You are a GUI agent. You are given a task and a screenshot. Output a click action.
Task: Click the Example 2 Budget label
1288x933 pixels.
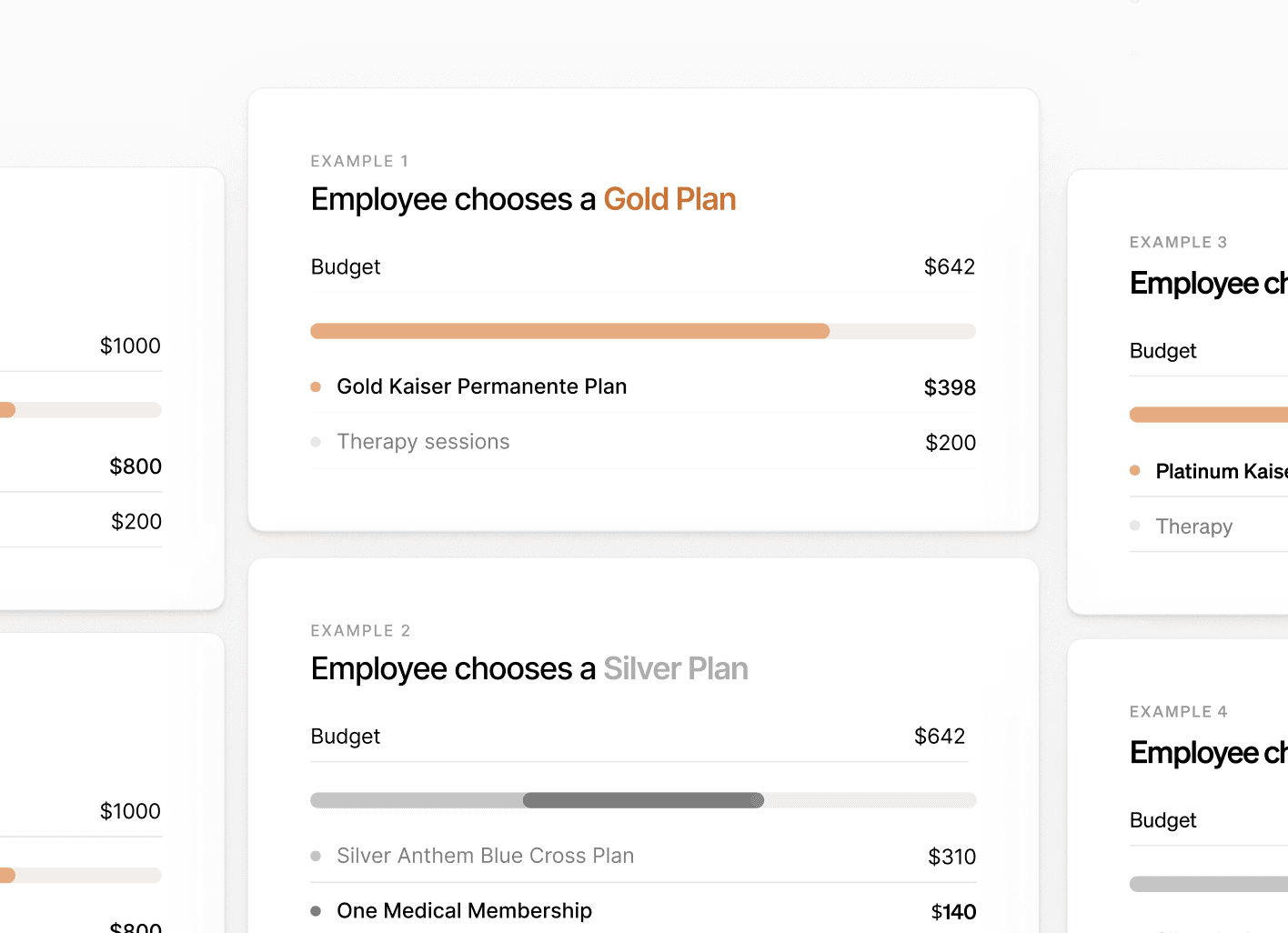point(345,737)
